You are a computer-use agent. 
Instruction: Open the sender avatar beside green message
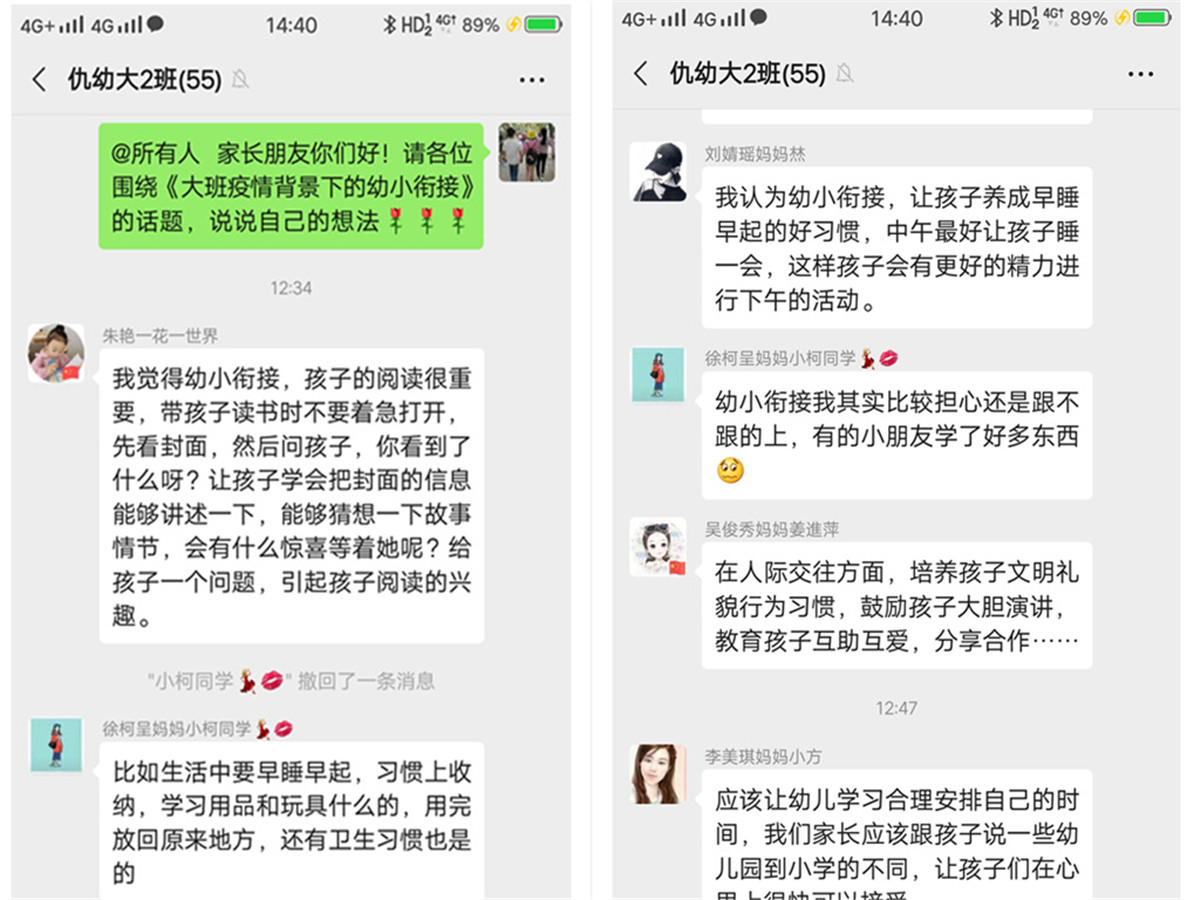pyautogui.click(x=527, y=152)
